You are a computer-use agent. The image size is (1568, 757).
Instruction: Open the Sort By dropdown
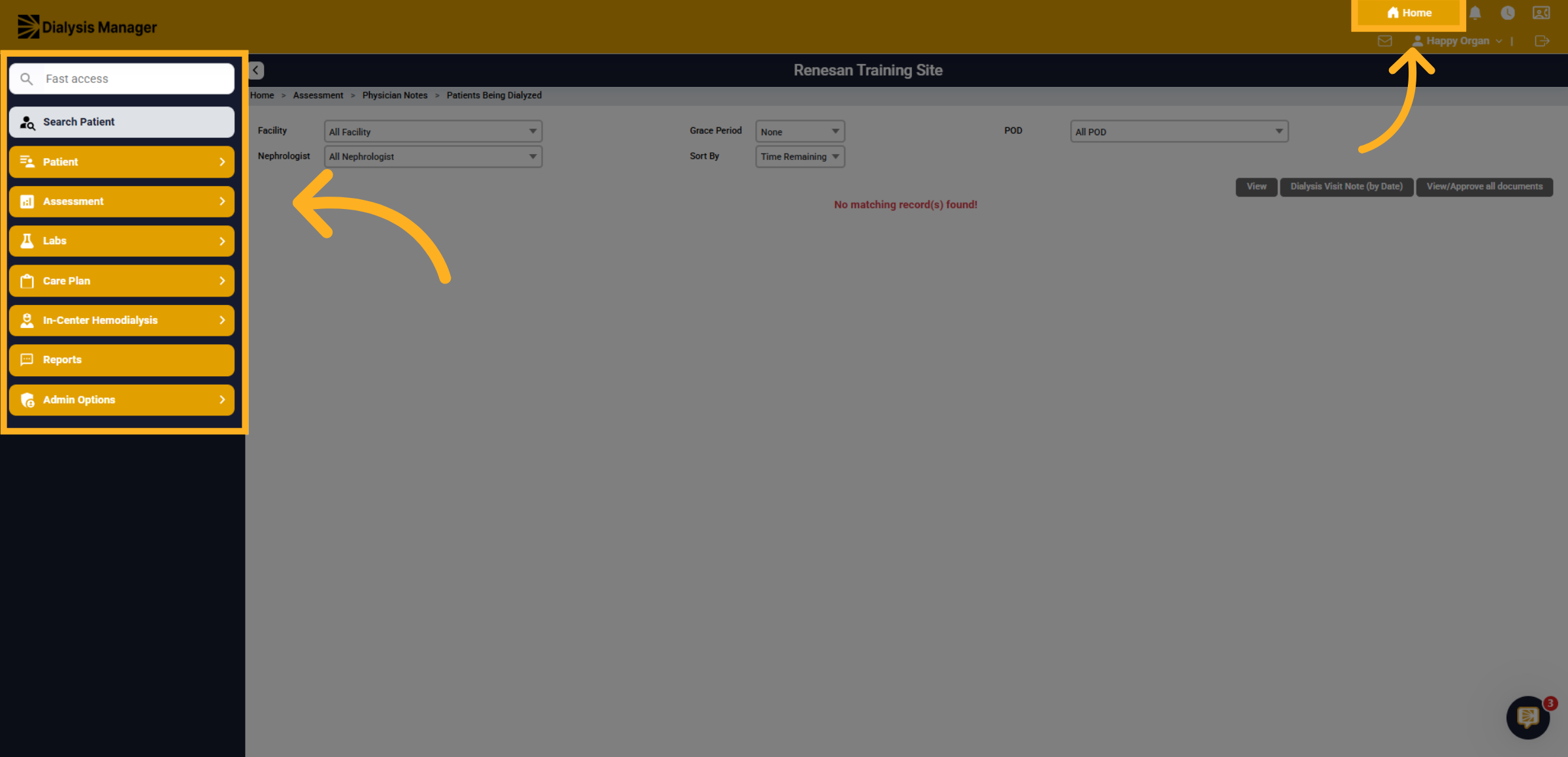pos(800,157)
